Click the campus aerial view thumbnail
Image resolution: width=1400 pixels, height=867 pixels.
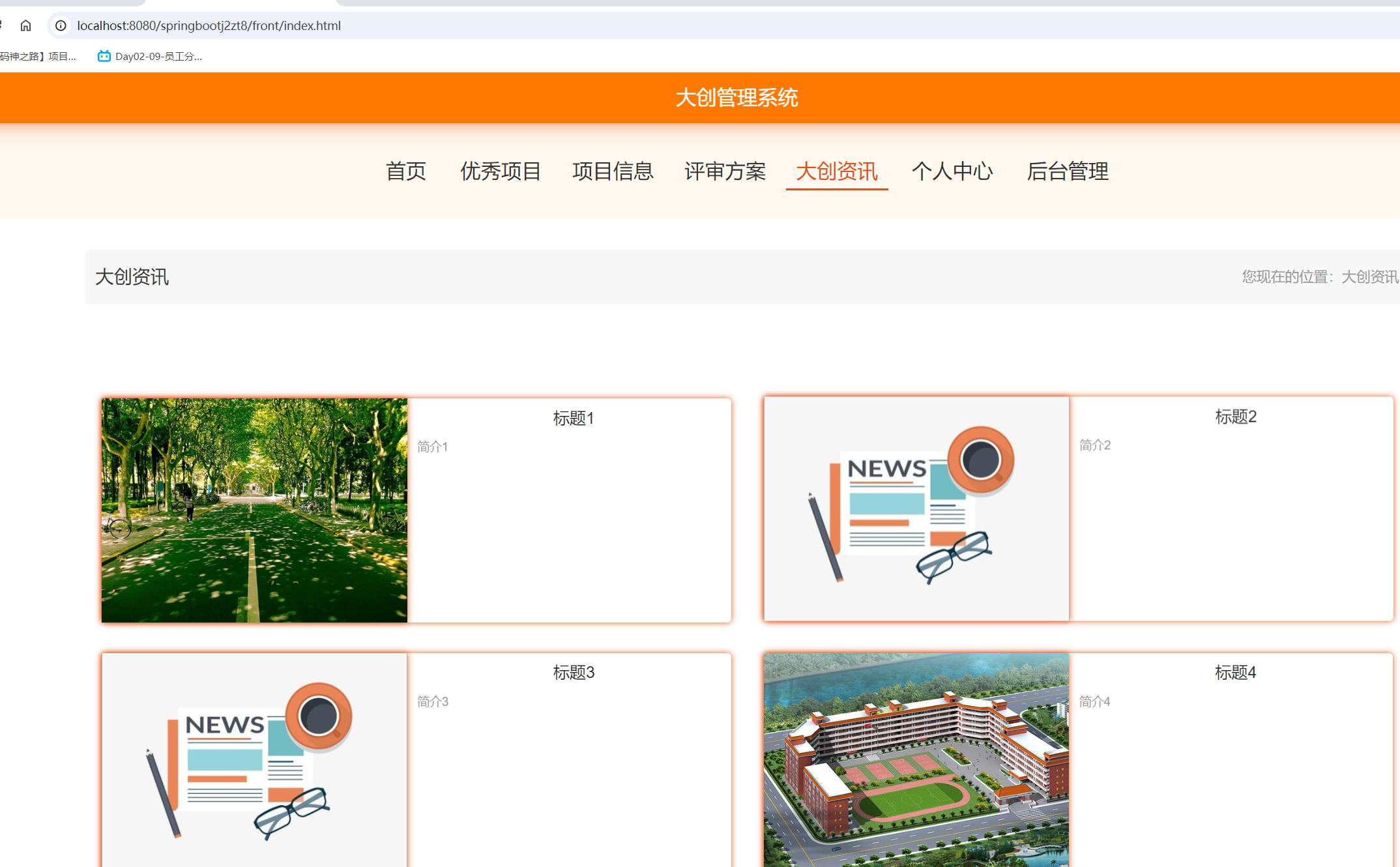pos(916,759)
